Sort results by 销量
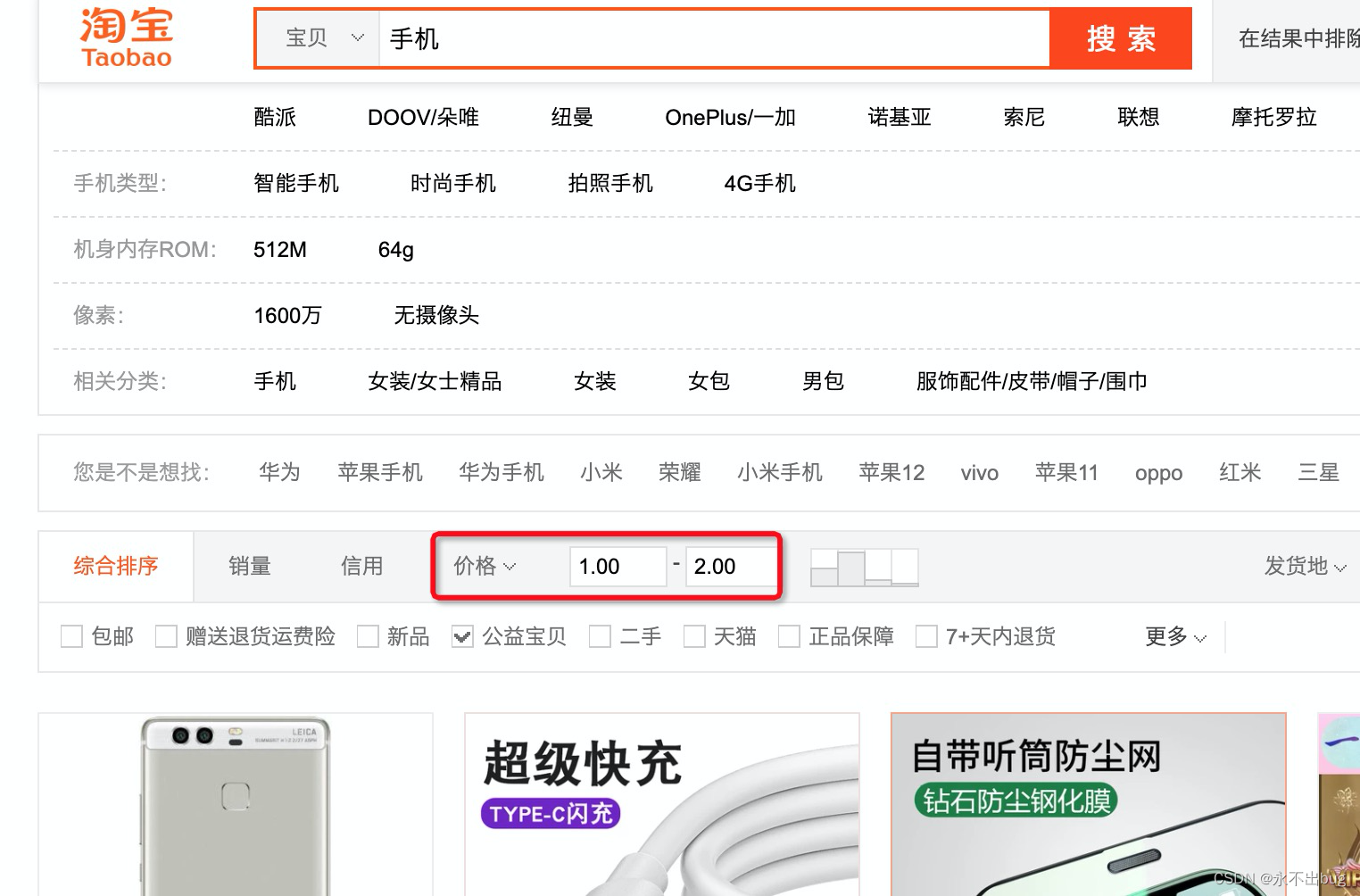 (250, 566)
